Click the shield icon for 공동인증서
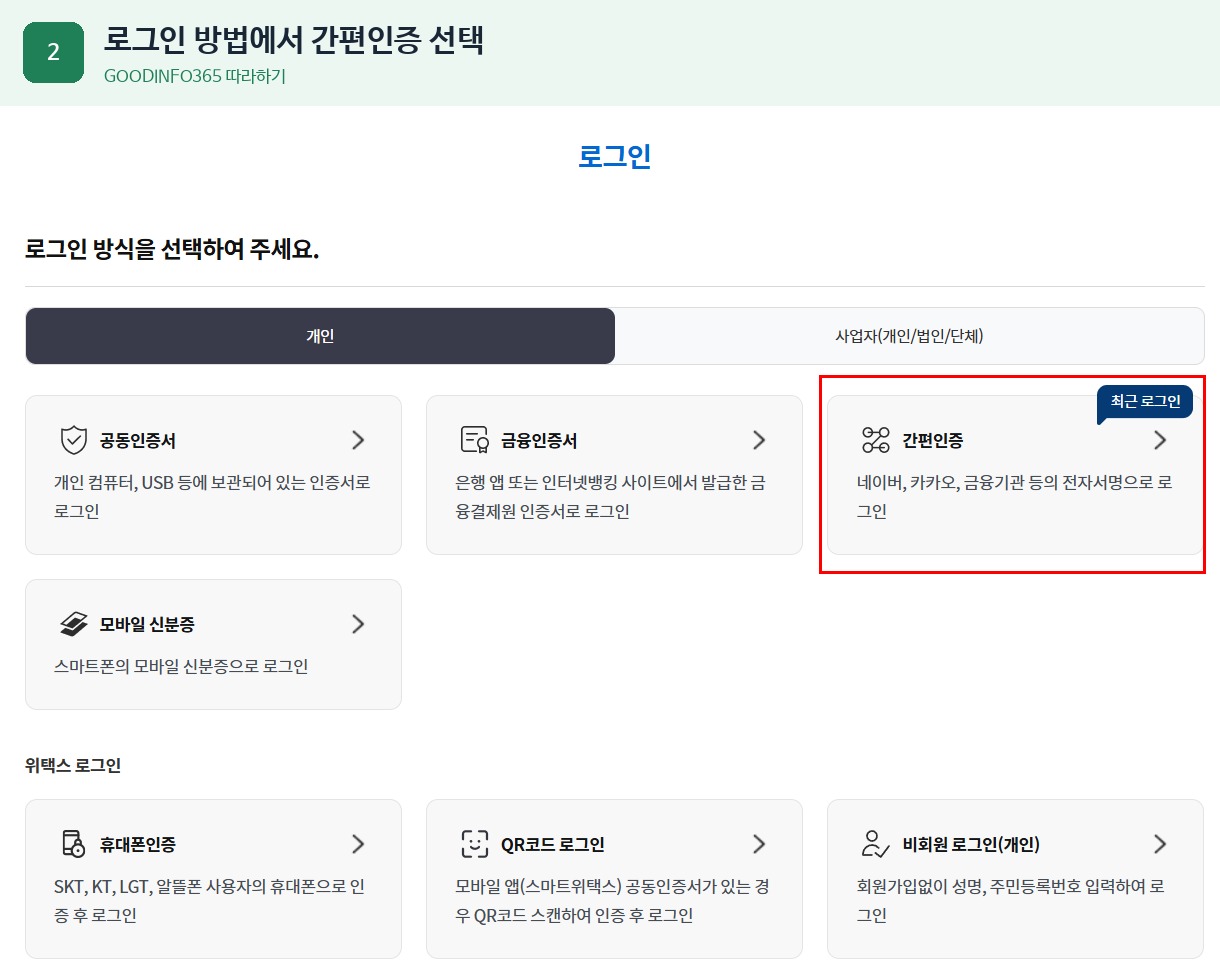The width and height of the screenshot is (1220, 965). point(73,440)
